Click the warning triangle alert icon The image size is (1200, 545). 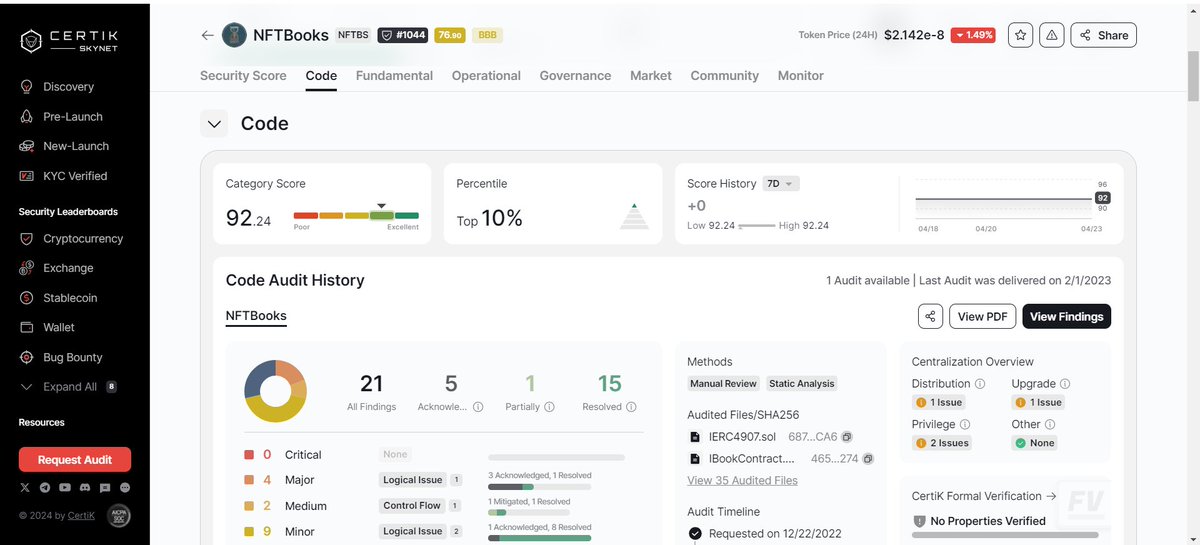tap(1051, 35)
